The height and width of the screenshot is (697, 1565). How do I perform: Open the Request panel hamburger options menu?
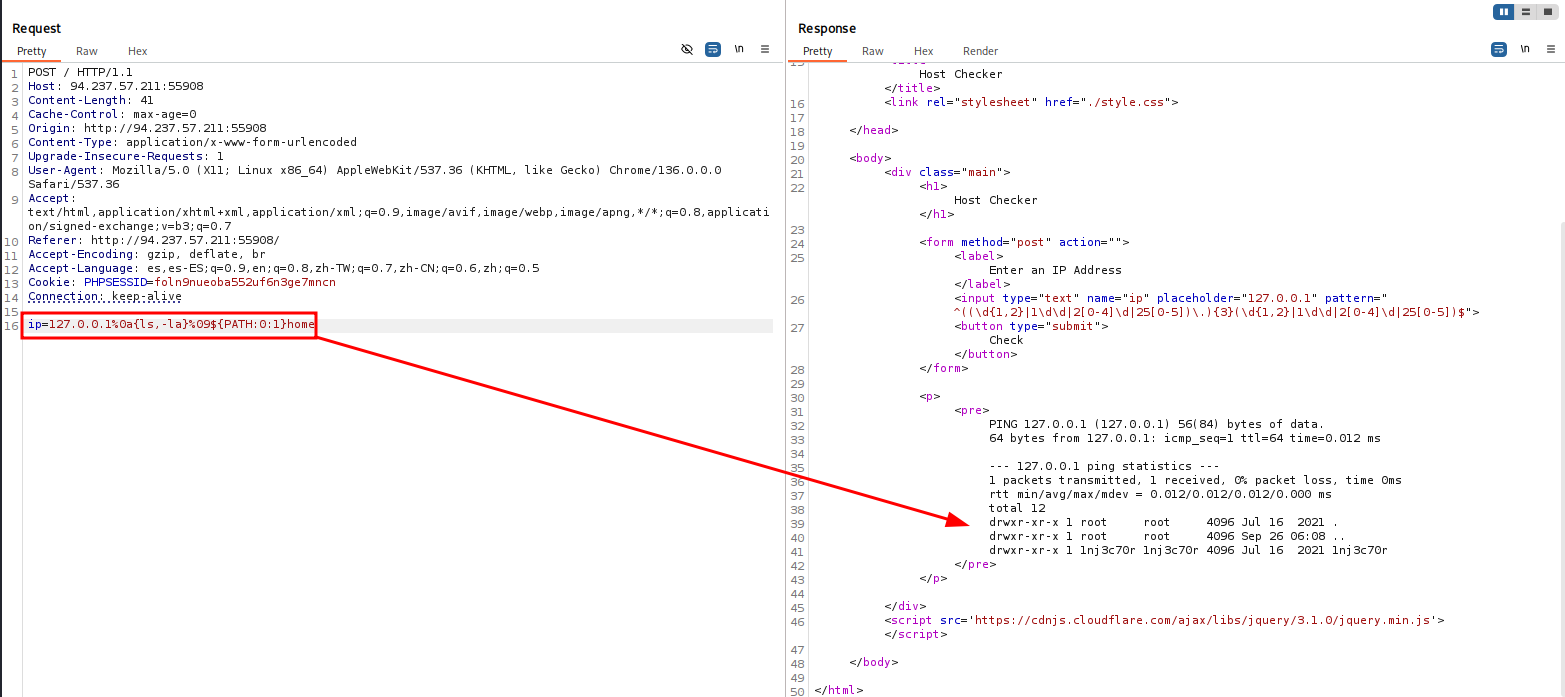[x=765, y=48]
